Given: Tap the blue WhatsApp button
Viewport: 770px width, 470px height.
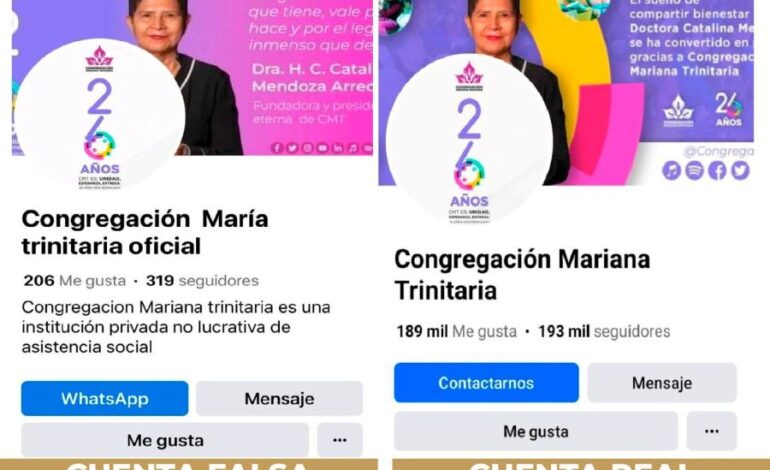Looking at the screenshot, I should [105, 398].
